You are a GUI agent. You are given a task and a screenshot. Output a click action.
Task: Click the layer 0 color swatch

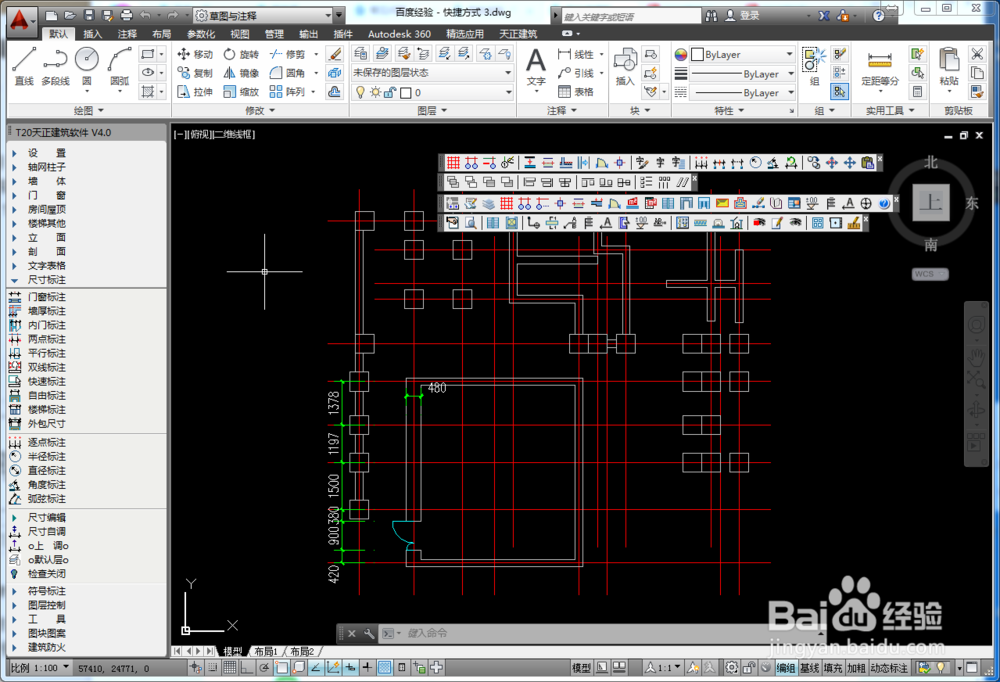coord(406,93)
